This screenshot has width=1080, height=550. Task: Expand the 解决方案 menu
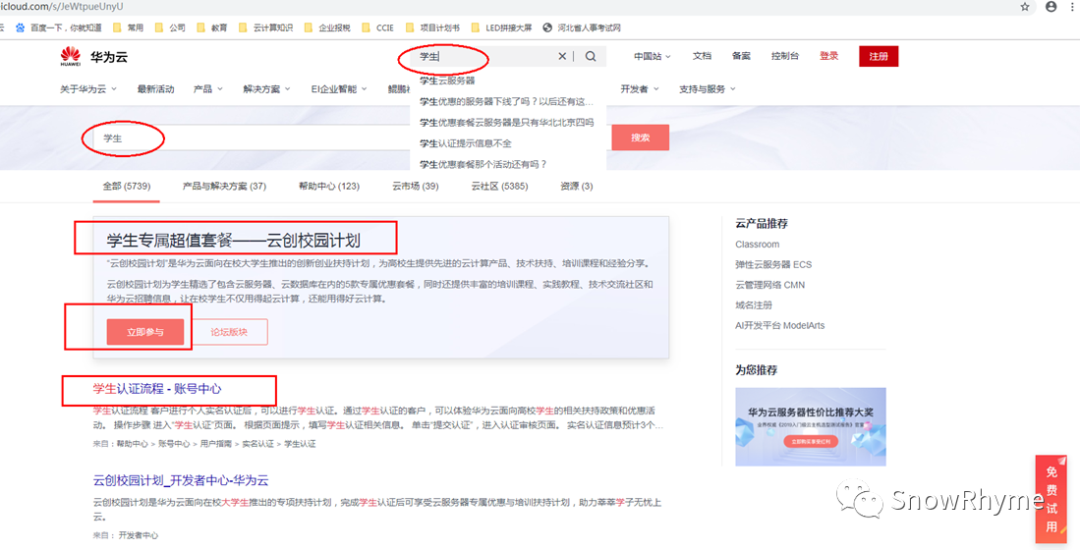click(x=267, y=89)
